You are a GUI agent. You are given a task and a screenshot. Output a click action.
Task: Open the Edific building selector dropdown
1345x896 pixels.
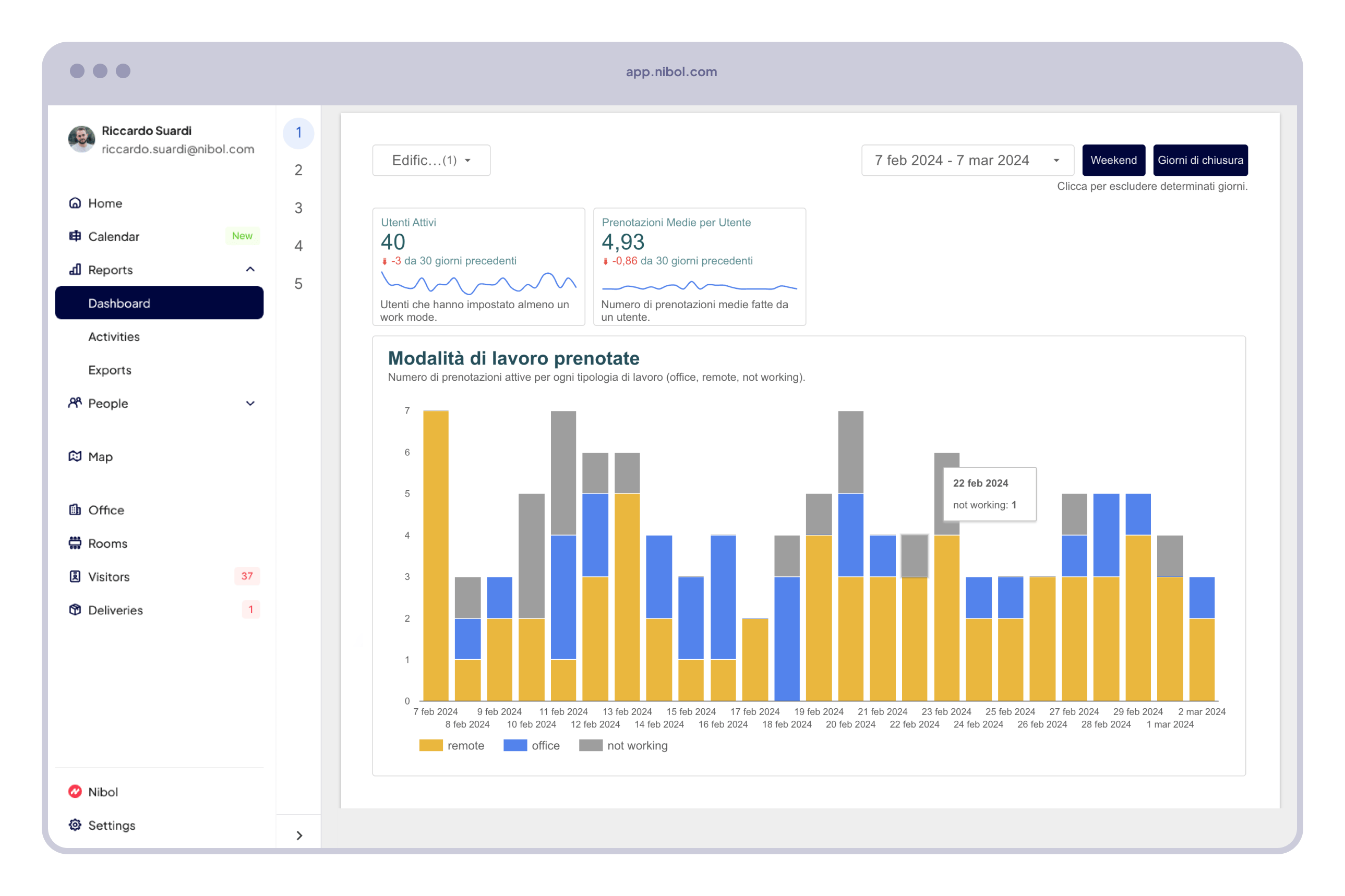coord(431,160)
